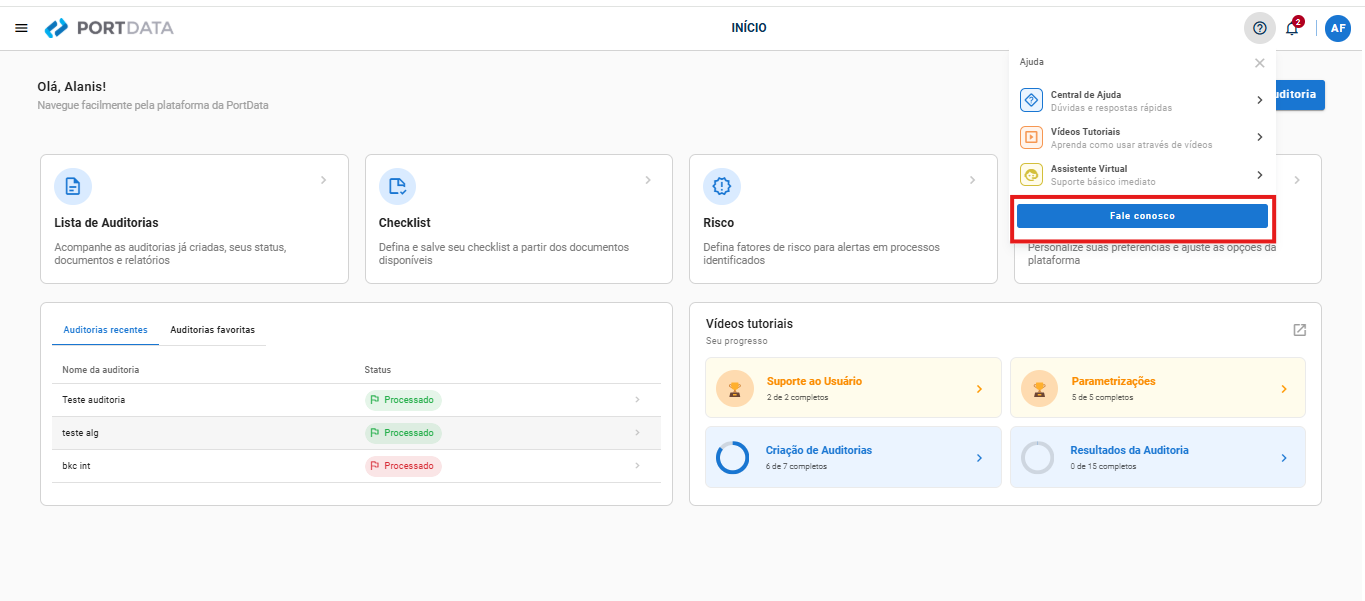Open the Risco card title
This screenshot has width=1365, height=601.
tap(719, 223)
